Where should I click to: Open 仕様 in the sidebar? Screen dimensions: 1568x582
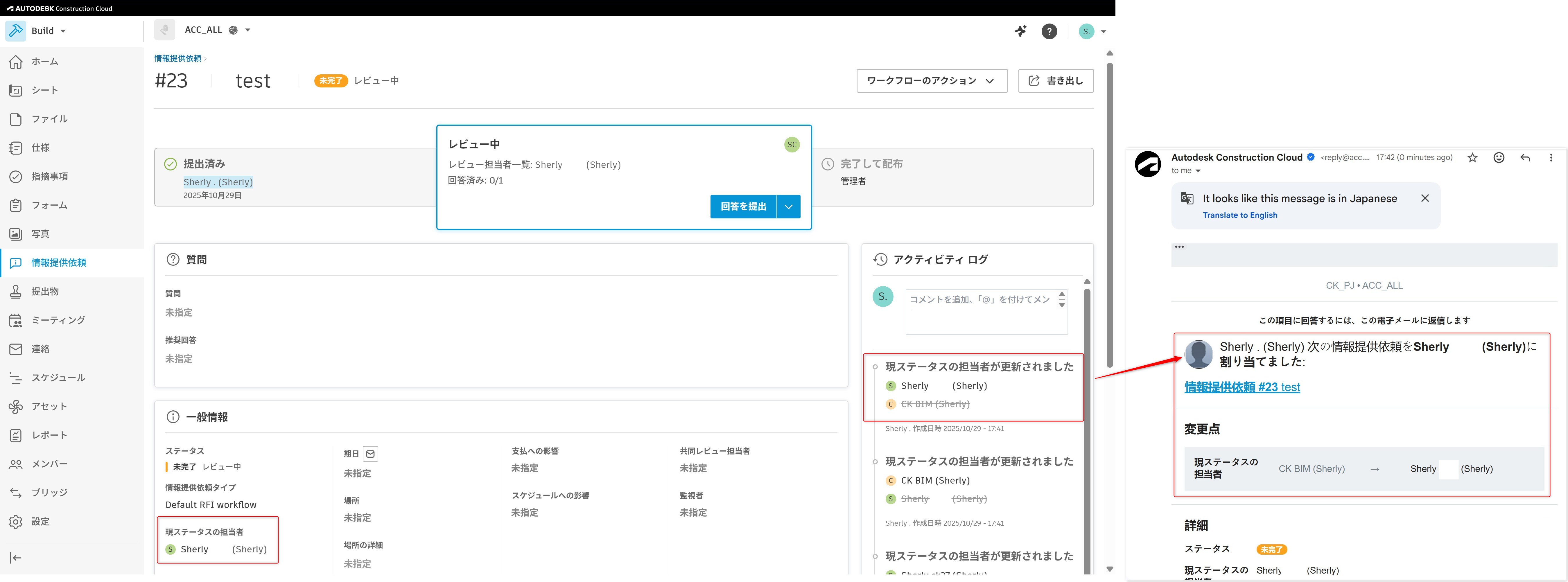[40, 147]
